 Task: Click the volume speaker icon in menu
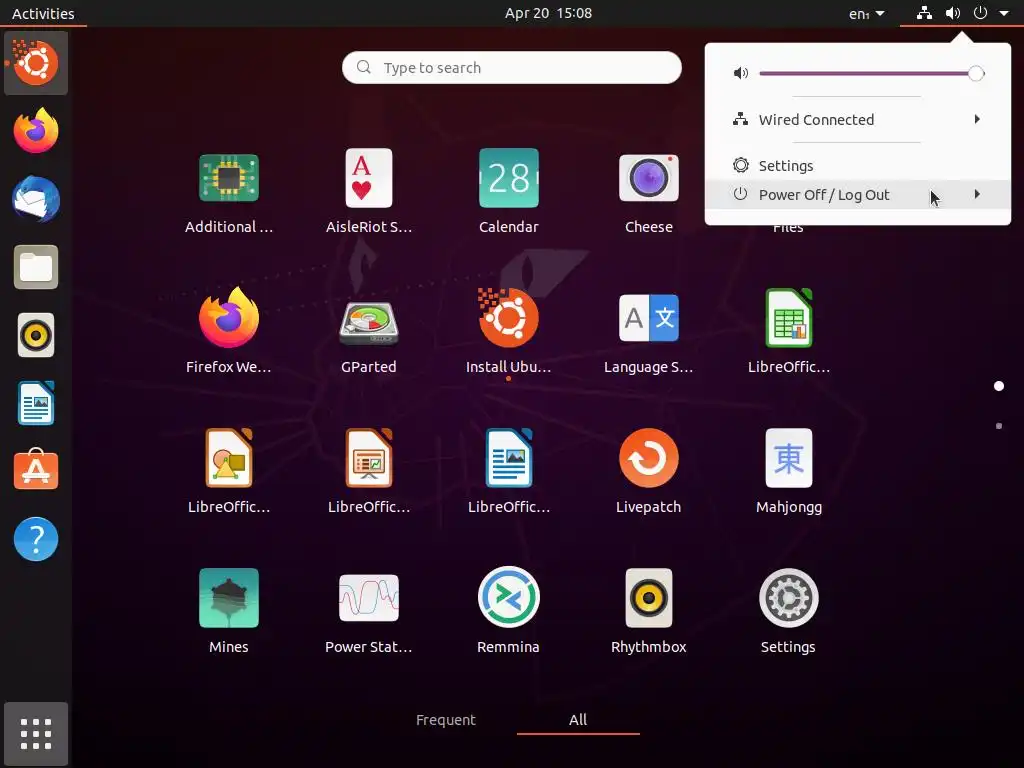(741, 73)
